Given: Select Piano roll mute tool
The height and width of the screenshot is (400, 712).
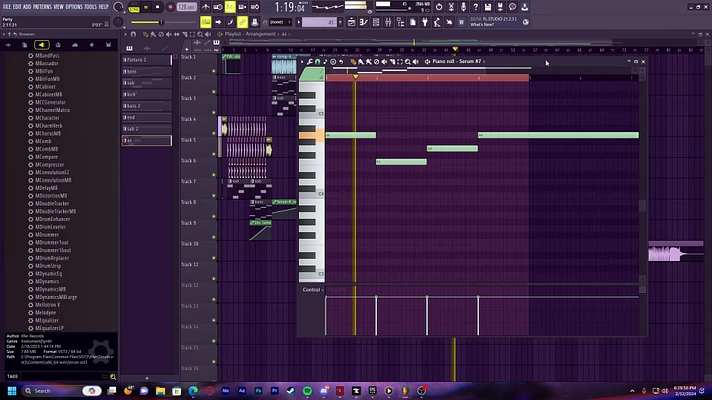Looking at the screenshot, I should click(384, 61).
